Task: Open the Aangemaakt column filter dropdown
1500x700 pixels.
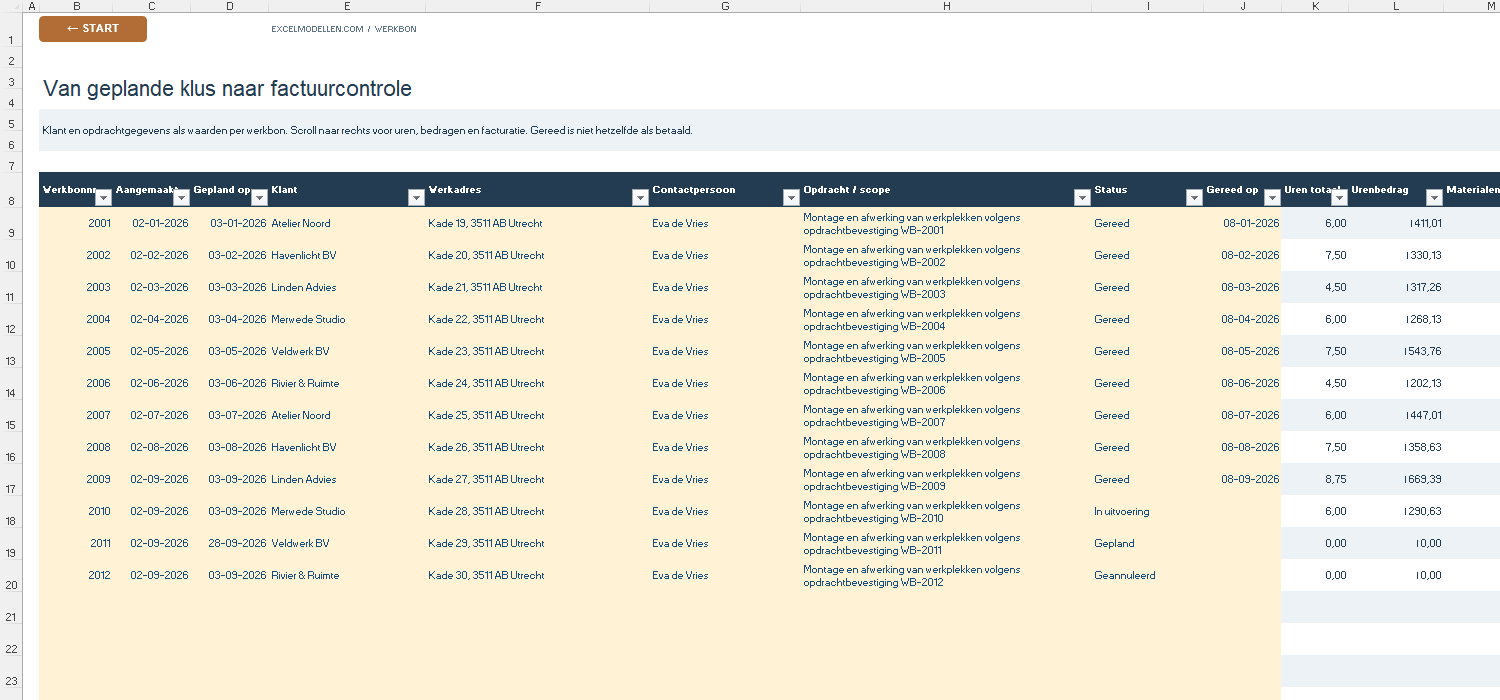Action: 181,198
